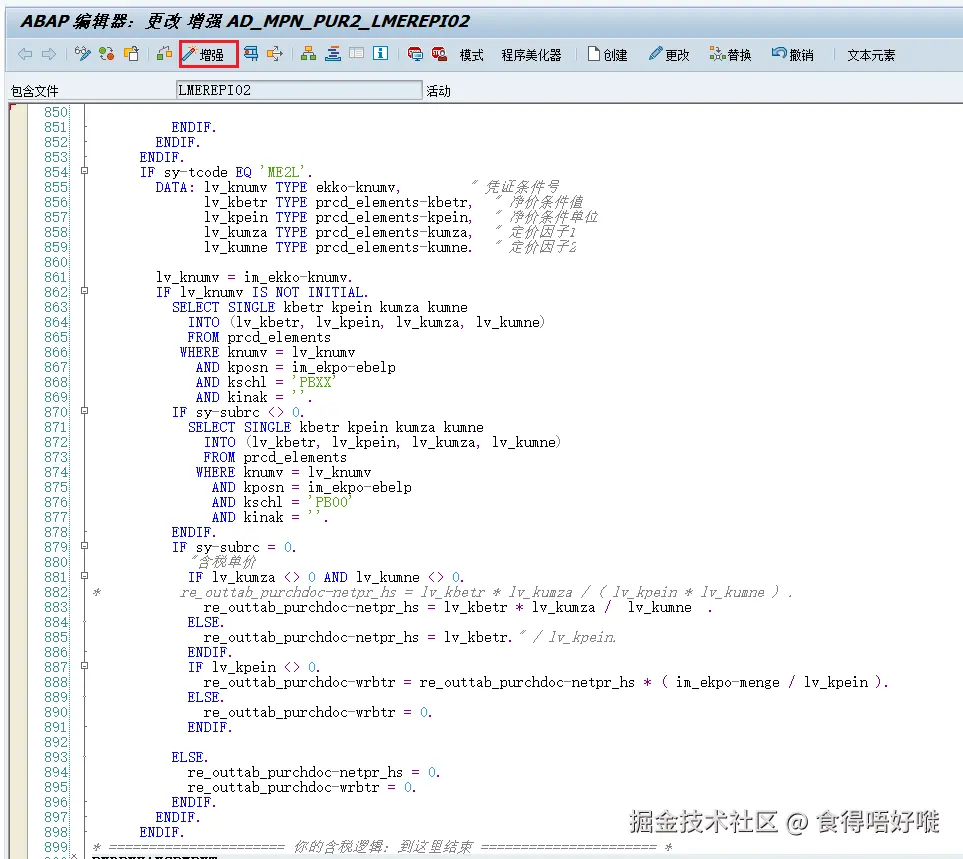Click line number 850
The width and height of the screenshot is (963, 859).
[55, 112]
